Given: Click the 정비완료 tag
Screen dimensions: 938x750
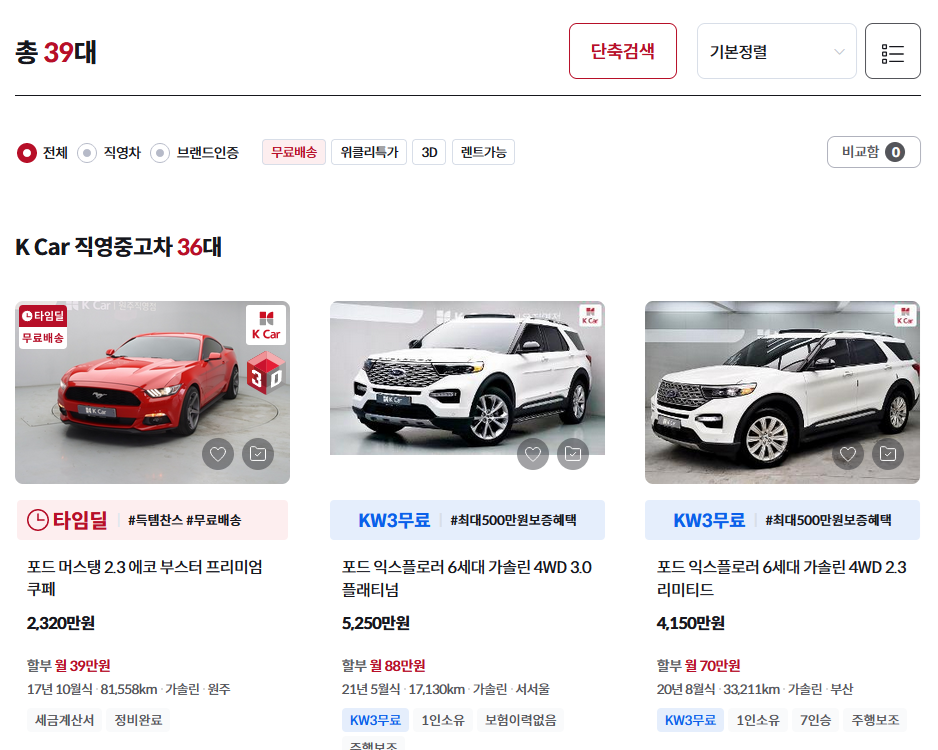Looking at the screenshot, I should [x=138, y=720].
